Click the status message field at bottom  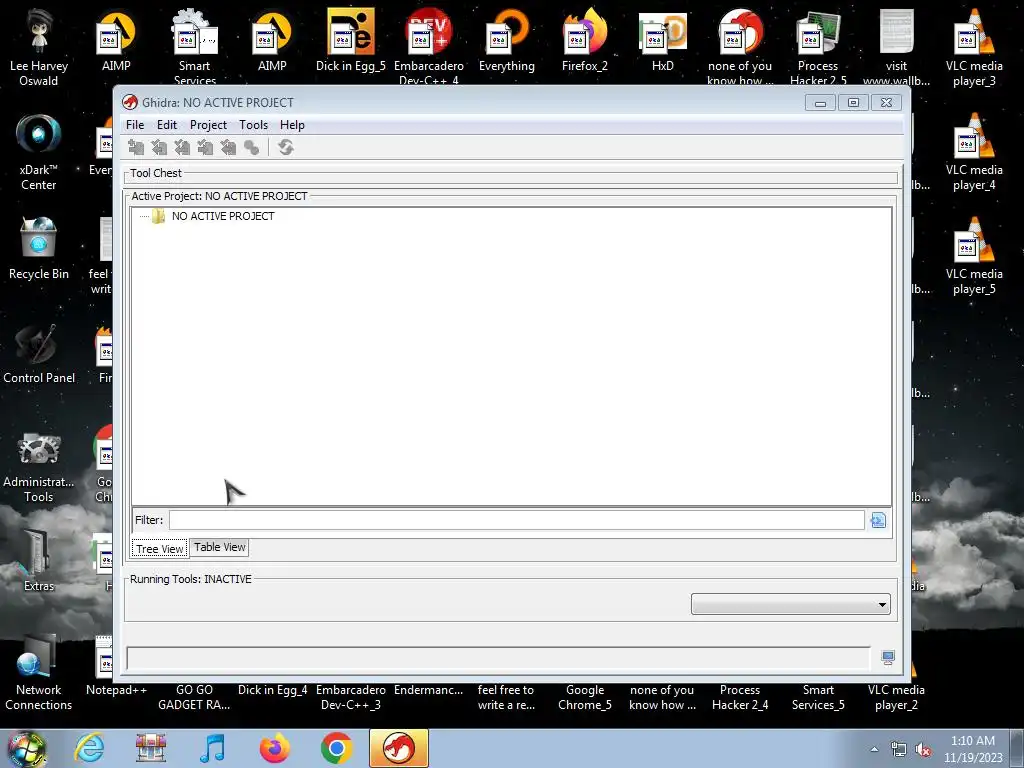[x=498, y=658]
